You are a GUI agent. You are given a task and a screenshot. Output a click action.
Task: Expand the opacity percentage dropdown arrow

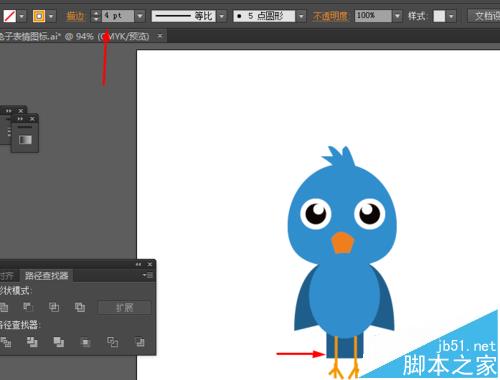pyautogui.click(x=397, y=16)
